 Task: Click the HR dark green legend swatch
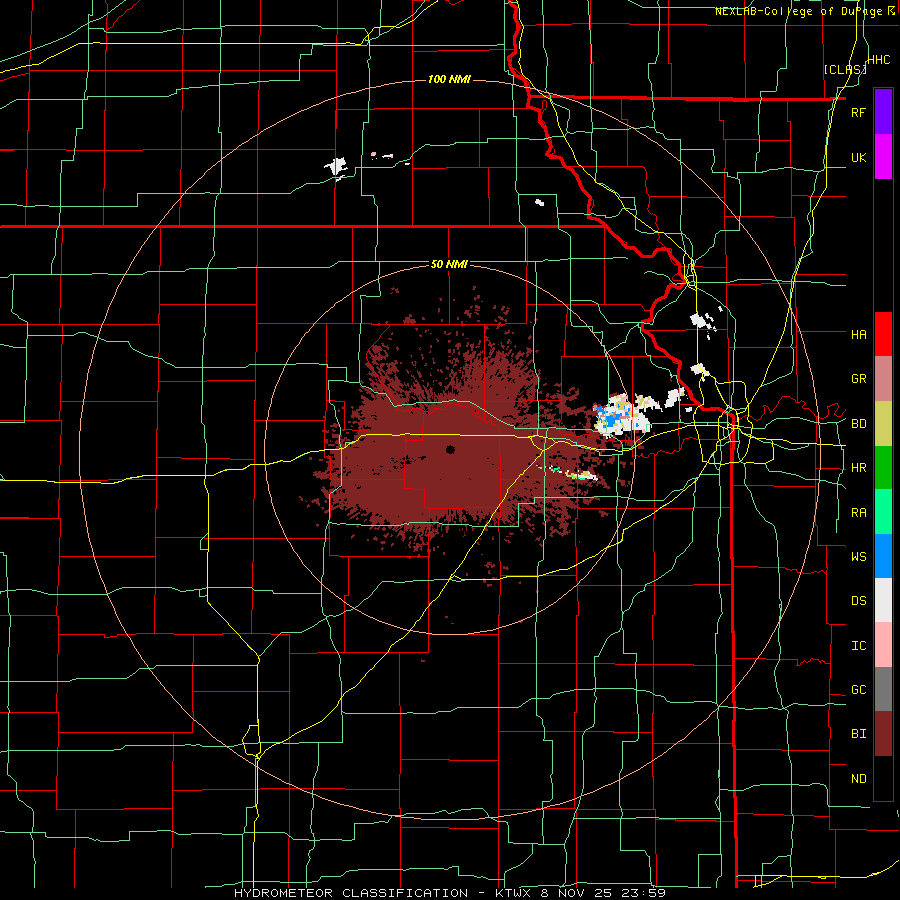tap(883, 467)
